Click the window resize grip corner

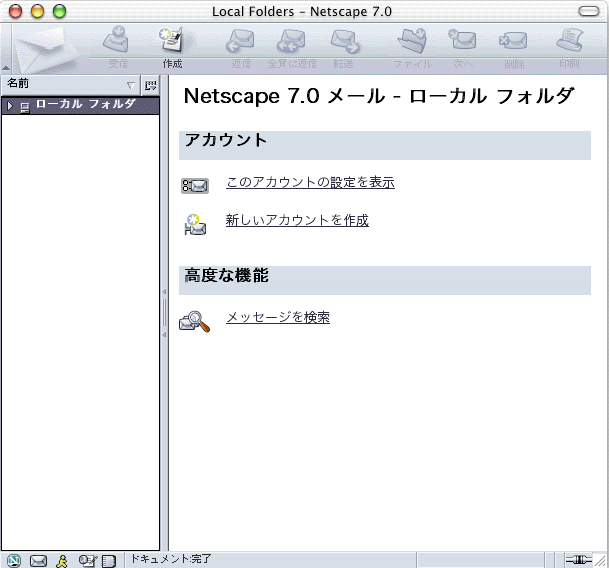[x=601, y=561]
